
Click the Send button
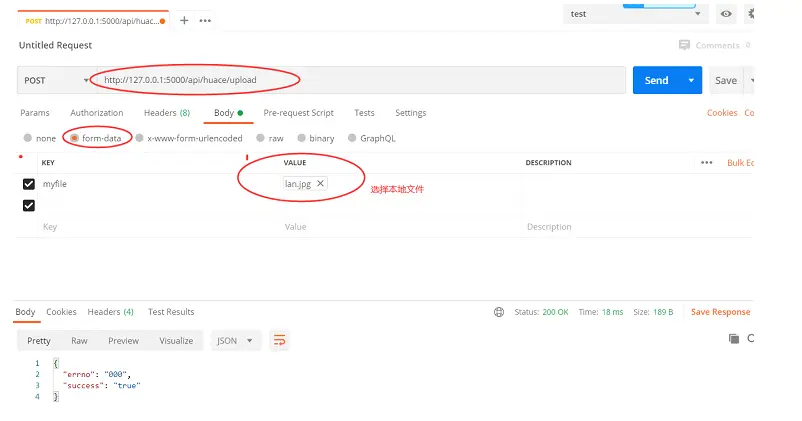point(657,80)
